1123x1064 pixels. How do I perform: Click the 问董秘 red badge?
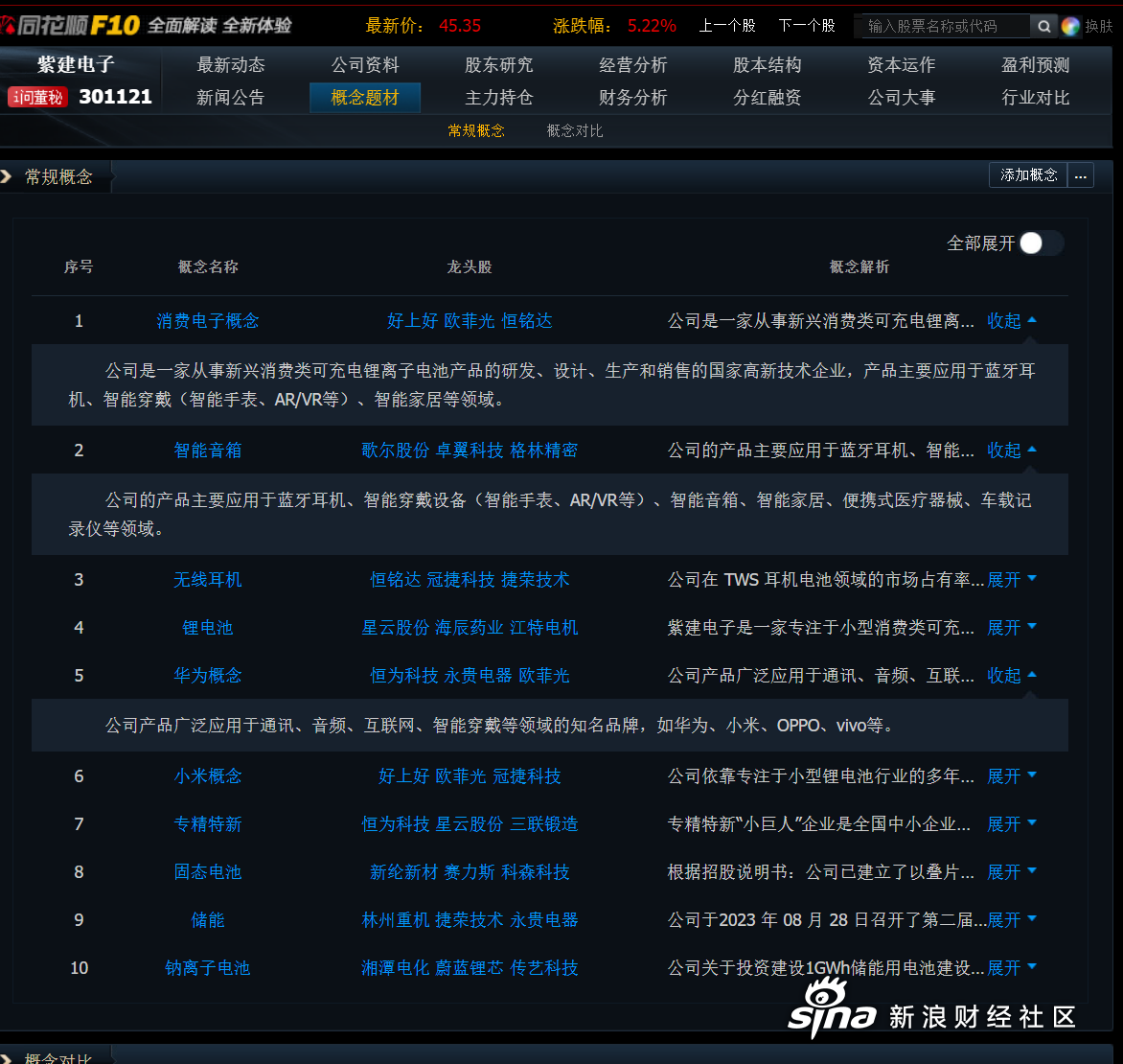tap(38, 97)
